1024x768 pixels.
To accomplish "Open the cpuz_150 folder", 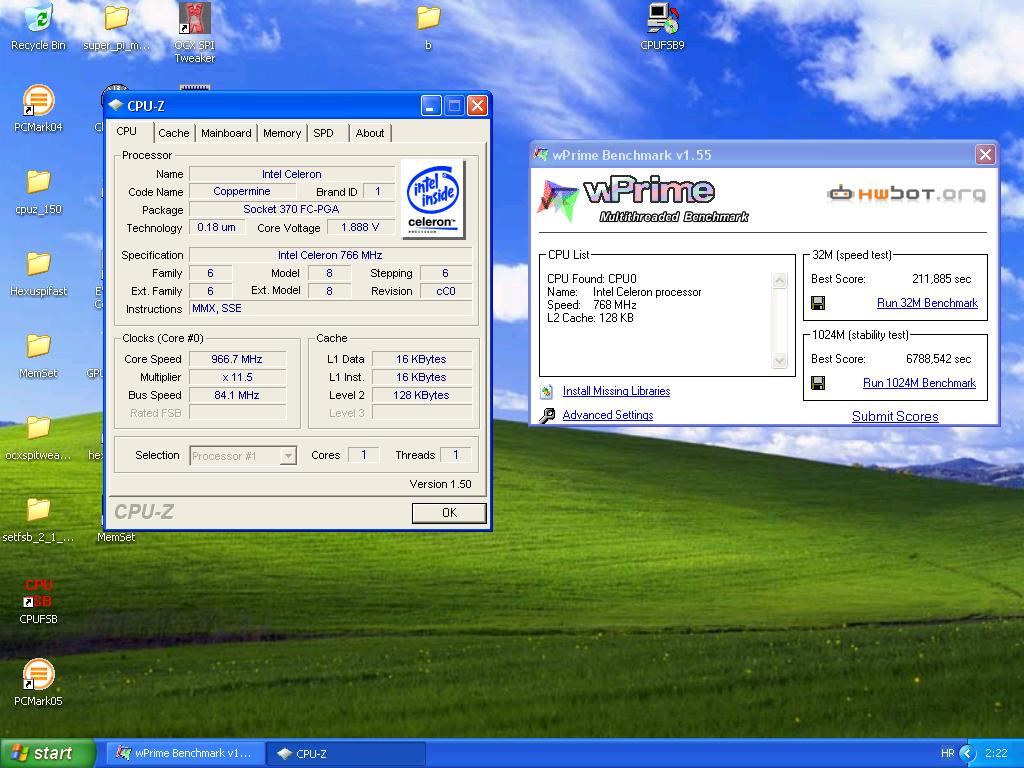I will 39,191.
